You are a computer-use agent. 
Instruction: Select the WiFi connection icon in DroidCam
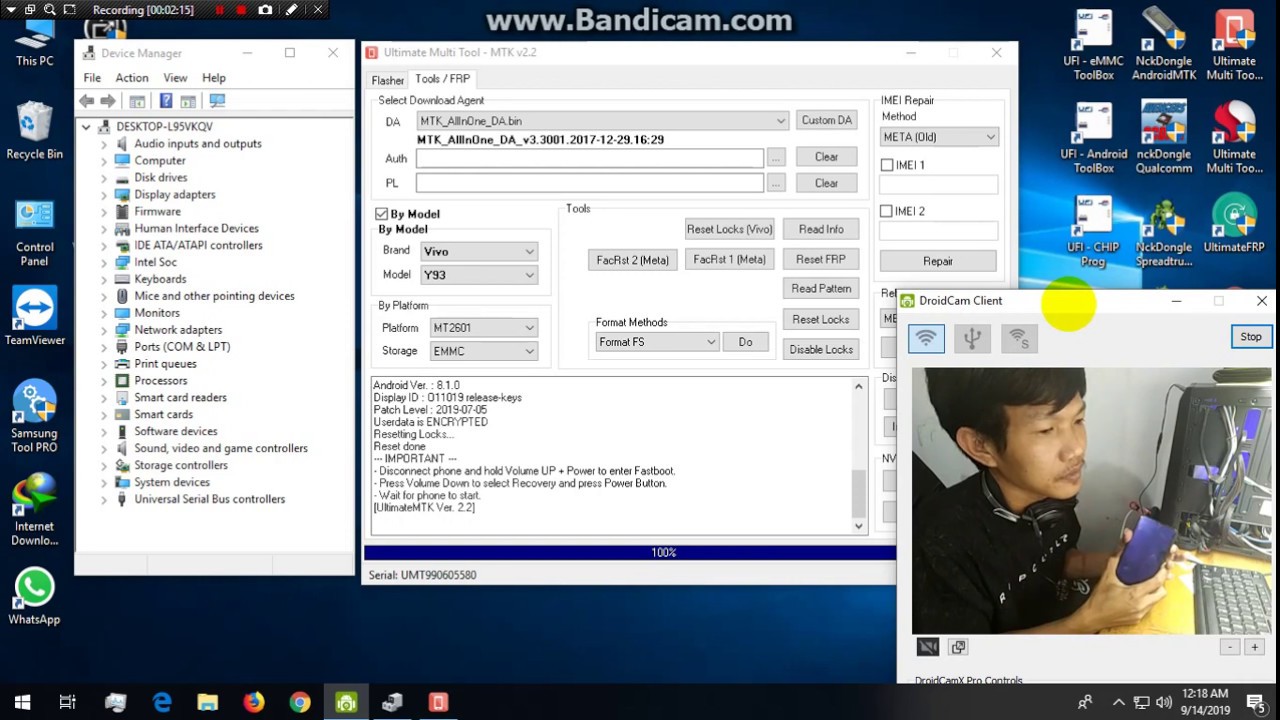[x=926, y=339]
